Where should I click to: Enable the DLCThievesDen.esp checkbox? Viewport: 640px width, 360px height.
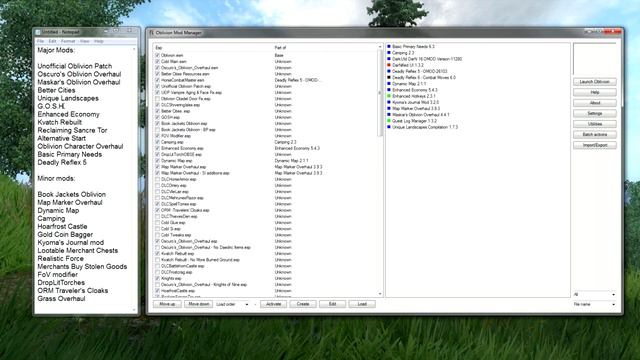(x=157, y=216)
